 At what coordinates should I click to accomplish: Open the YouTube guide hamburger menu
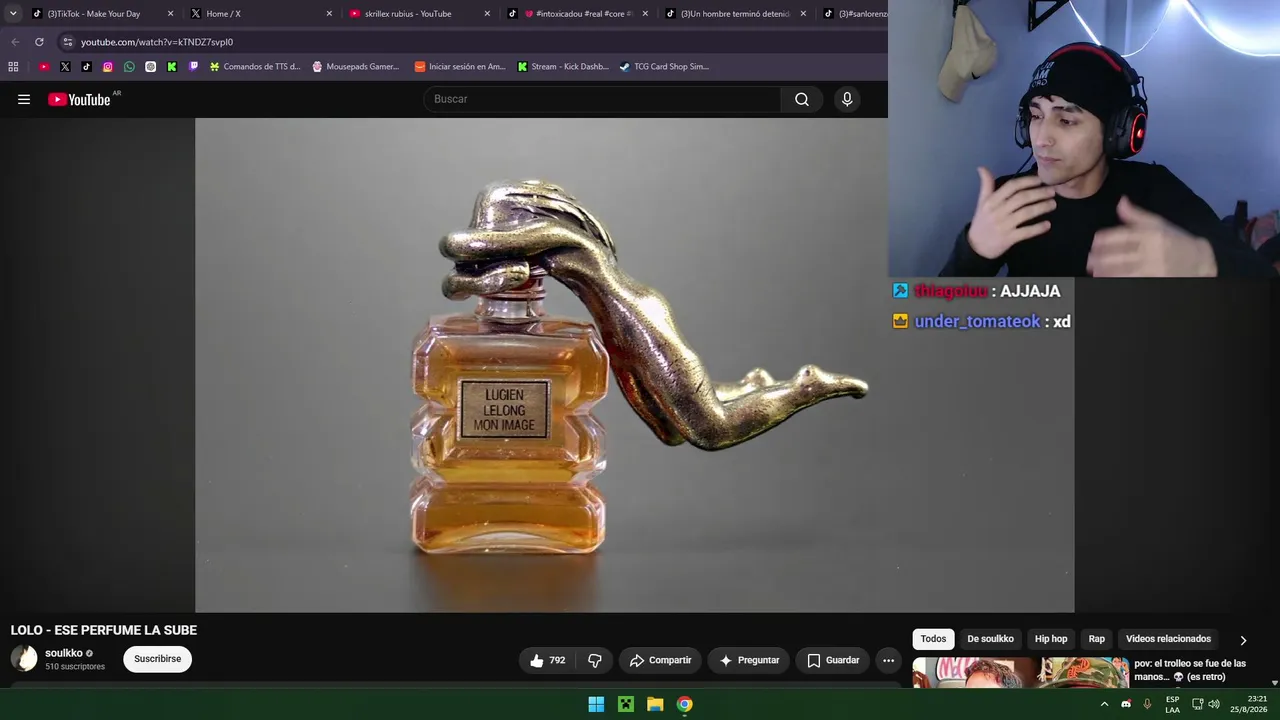(x=24, y=99)
